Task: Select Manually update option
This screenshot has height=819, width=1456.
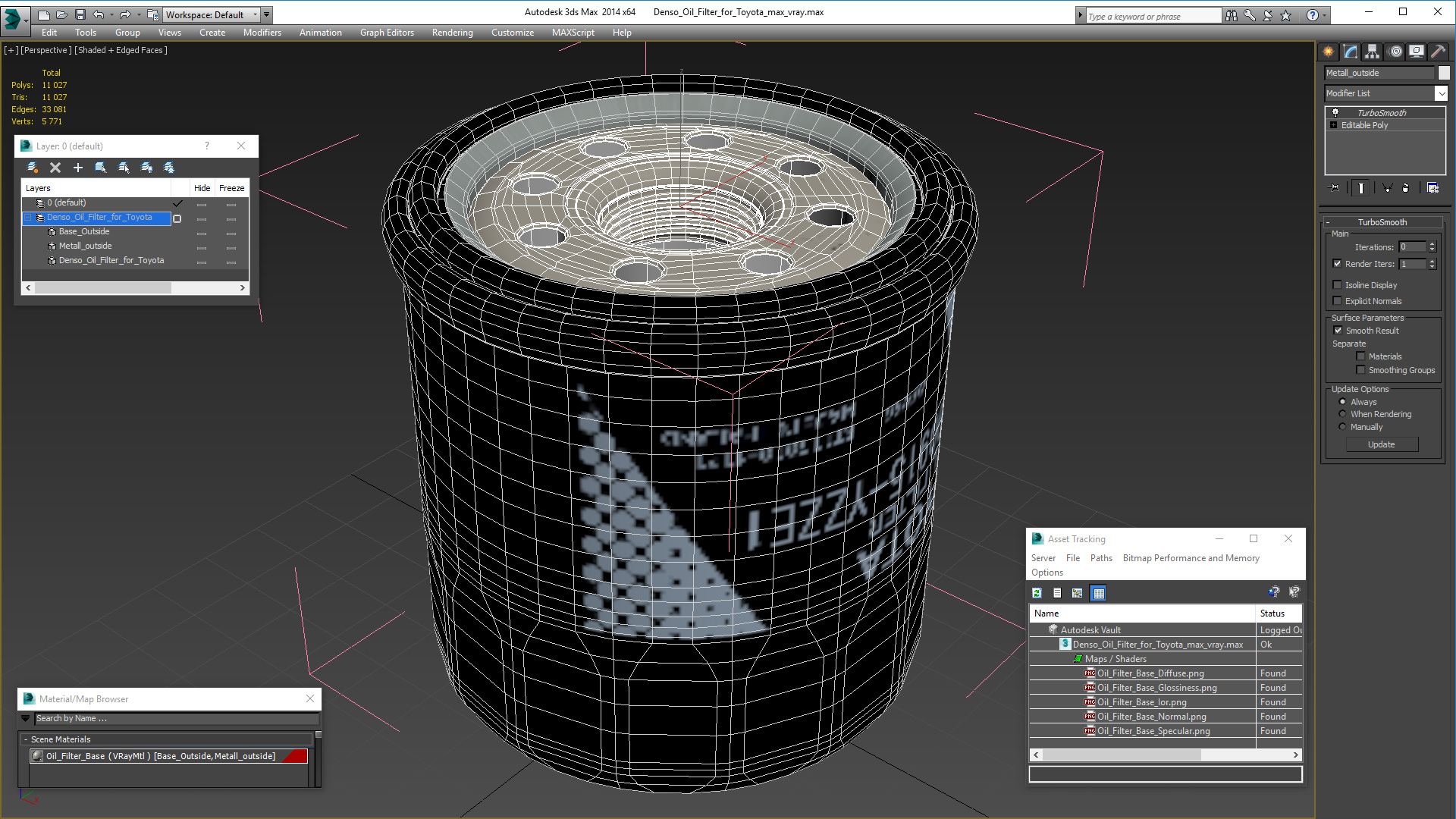Action: point(1343,427)
